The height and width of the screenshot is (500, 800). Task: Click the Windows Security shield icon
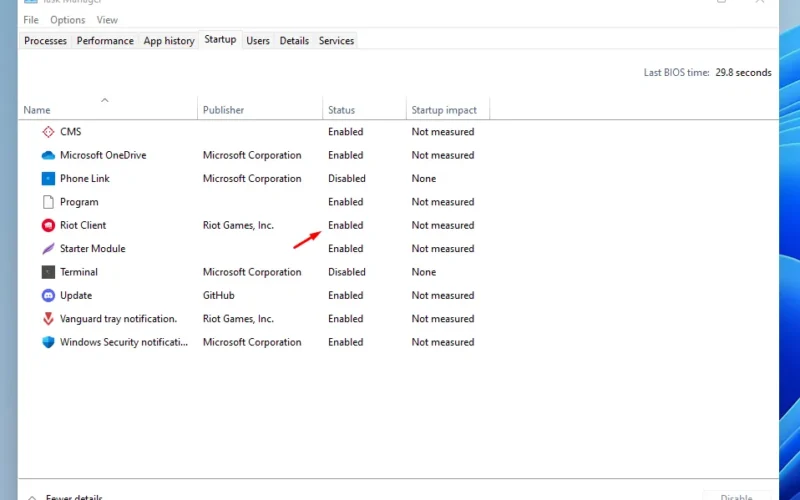click(48, 342)
